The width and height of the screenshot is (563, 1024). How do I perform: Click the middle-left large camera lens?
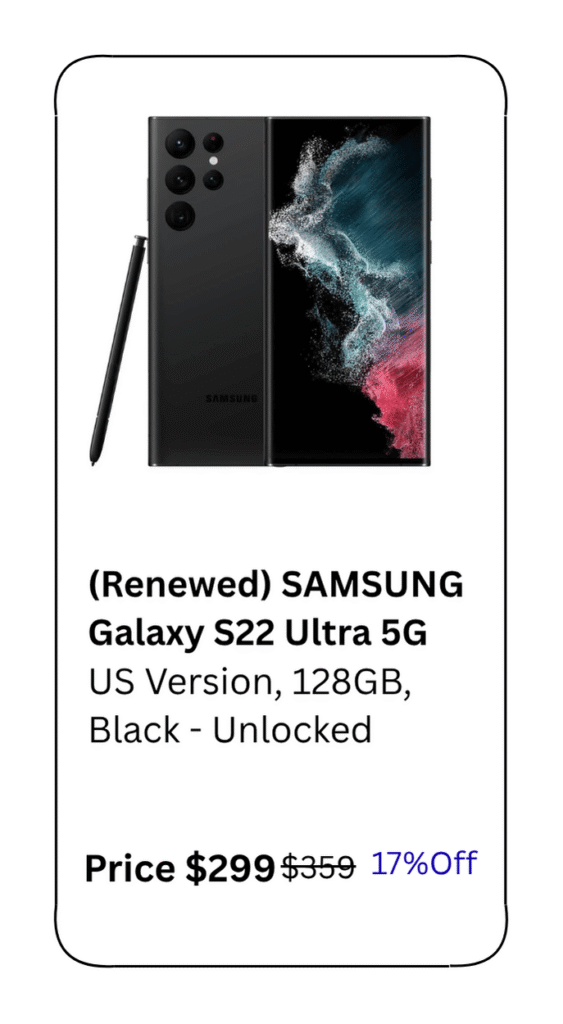pos(180,180)
